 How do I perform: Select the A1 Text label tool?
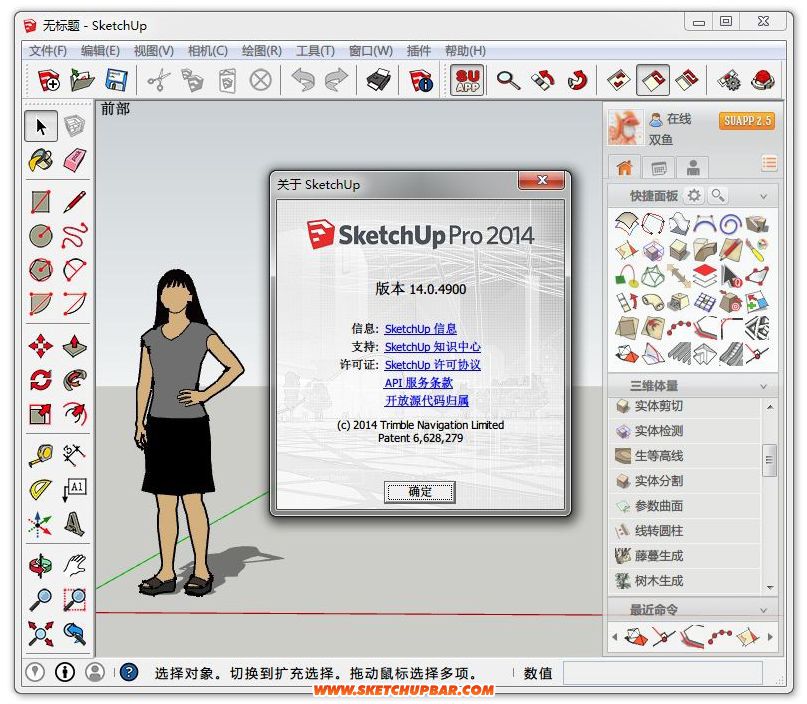75,489
